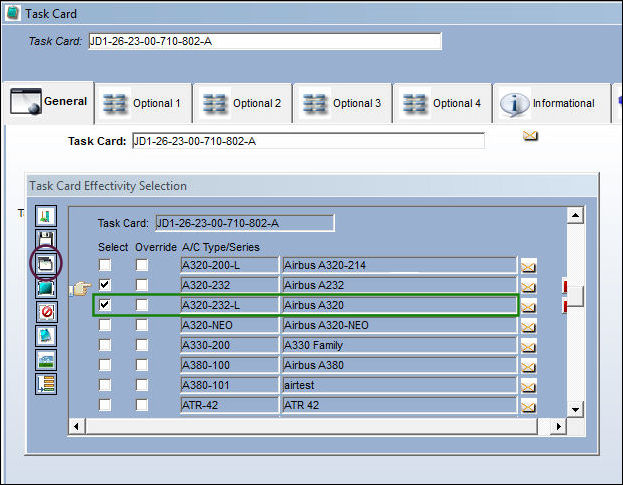The image size is (623, 485).
Task: Click the A320-232 type field
Action: click(x=230, y=285)
